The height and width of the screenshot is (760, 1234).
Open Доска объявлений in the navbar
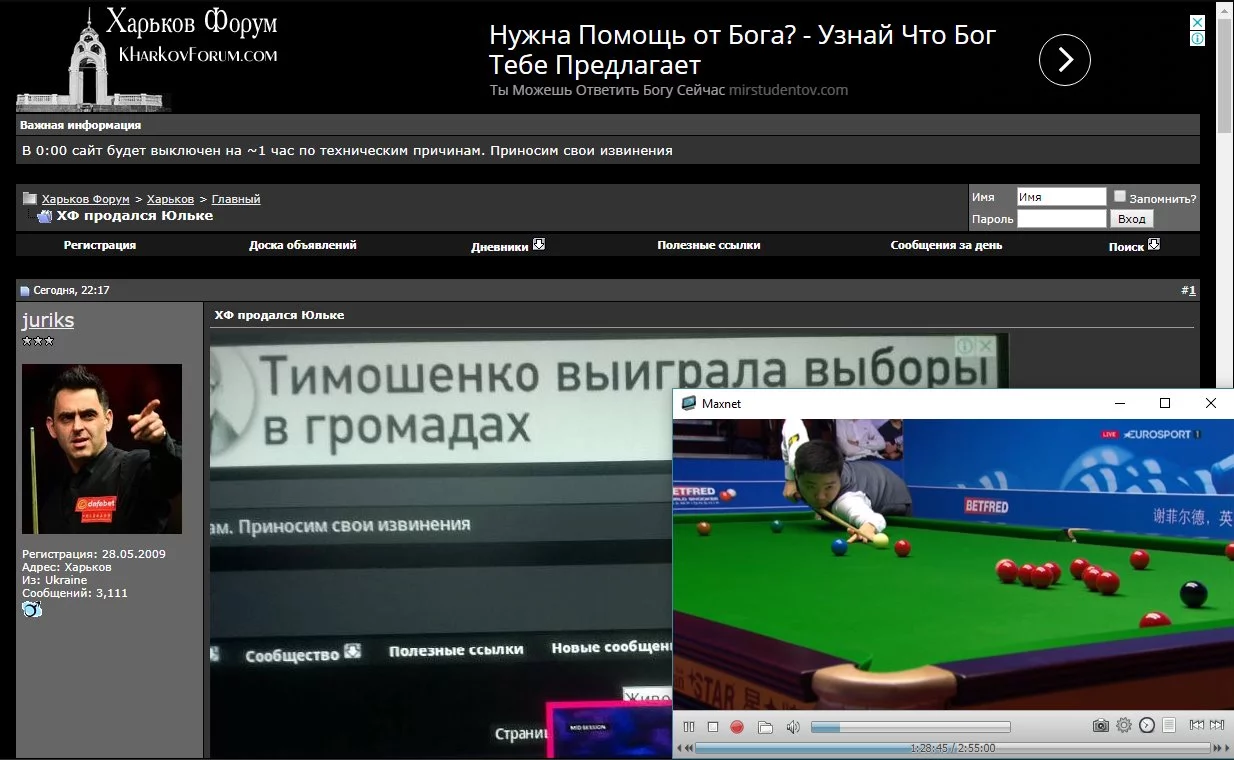(303, 245)
